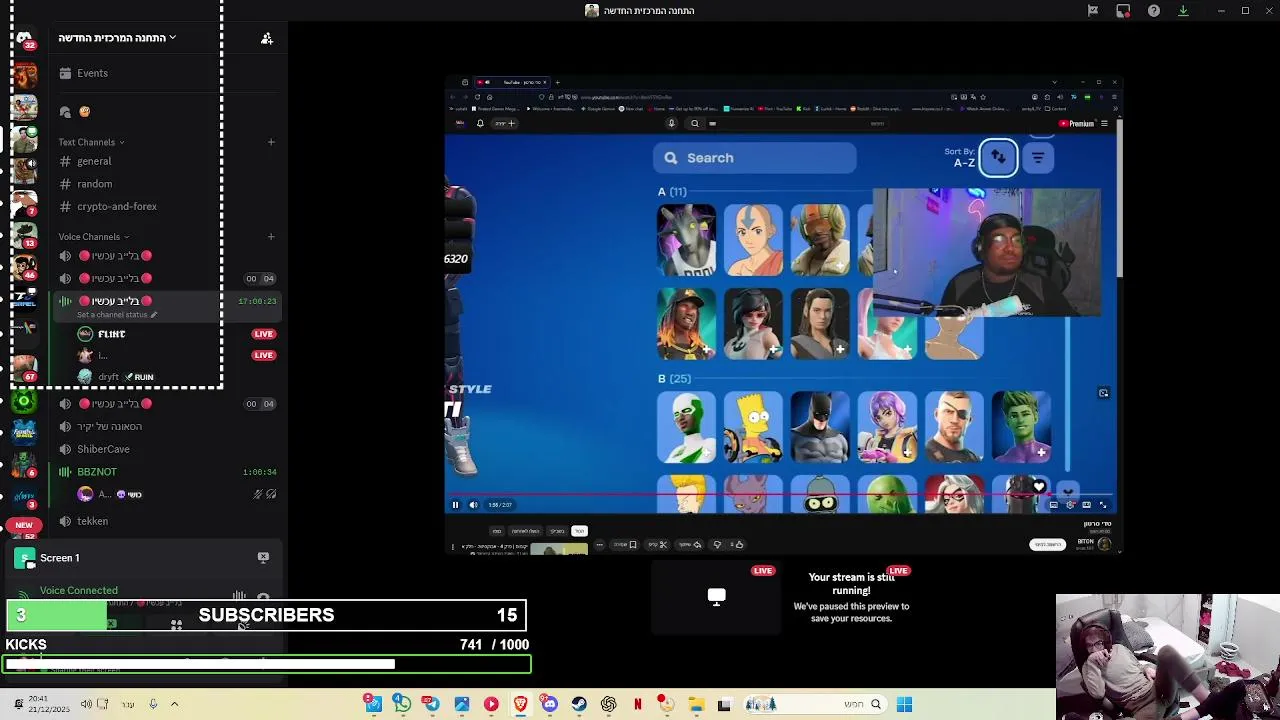
Task: Mute the streamed YouTube video volume
Action: [473, 505]
